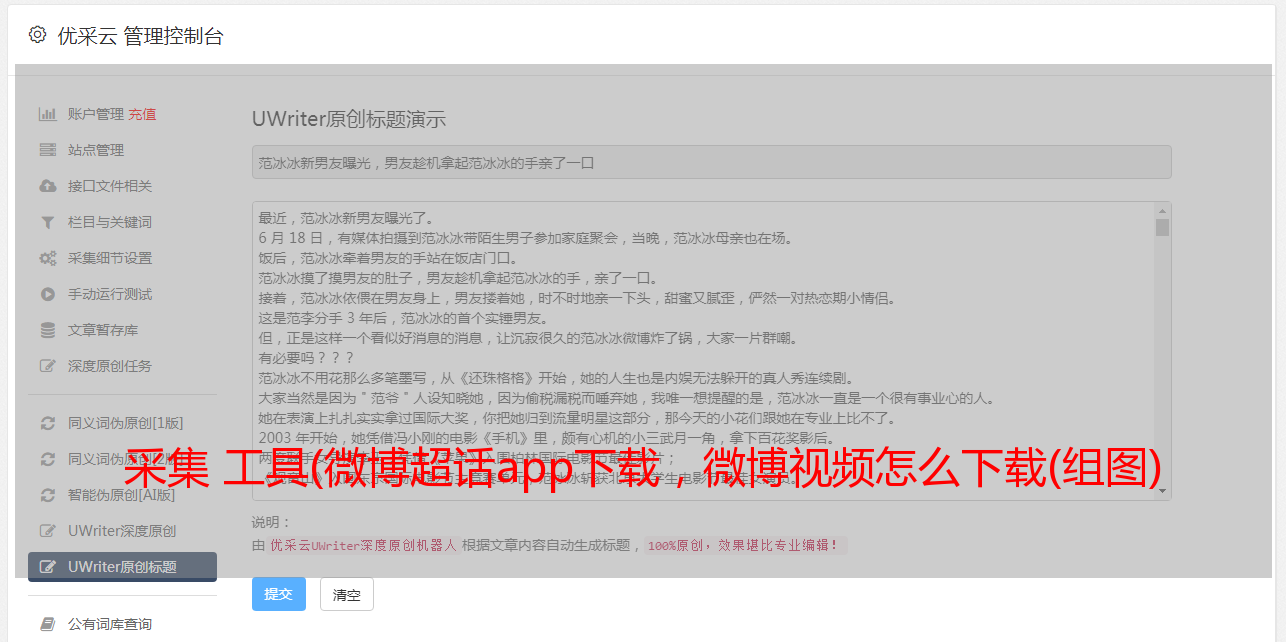The width and height of the screenshot is (1286, 642).
Task: Click the book icon for 公有词库查询
Action: 47,624
